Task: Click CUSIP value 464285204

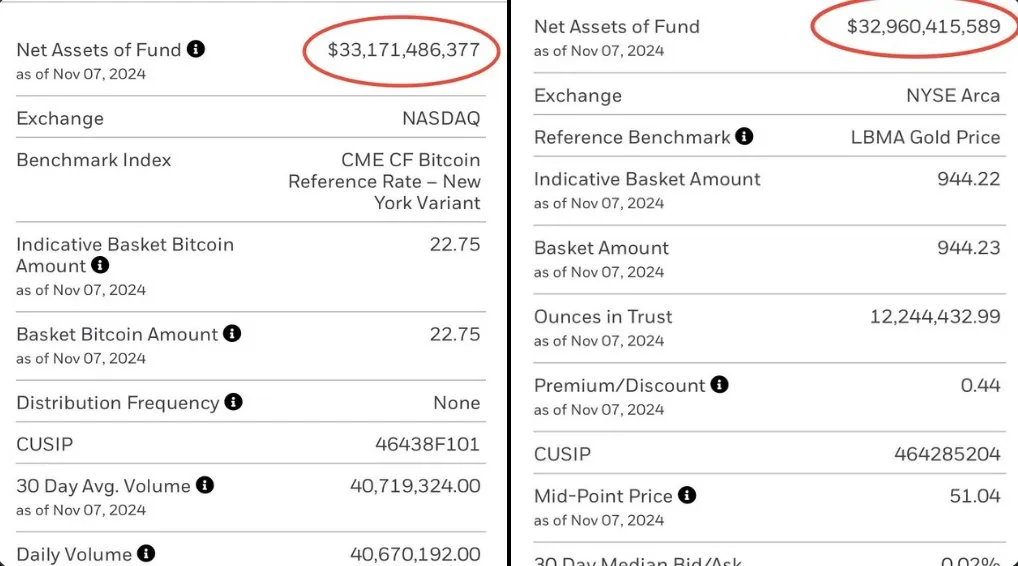Action: tap(946, 454)
